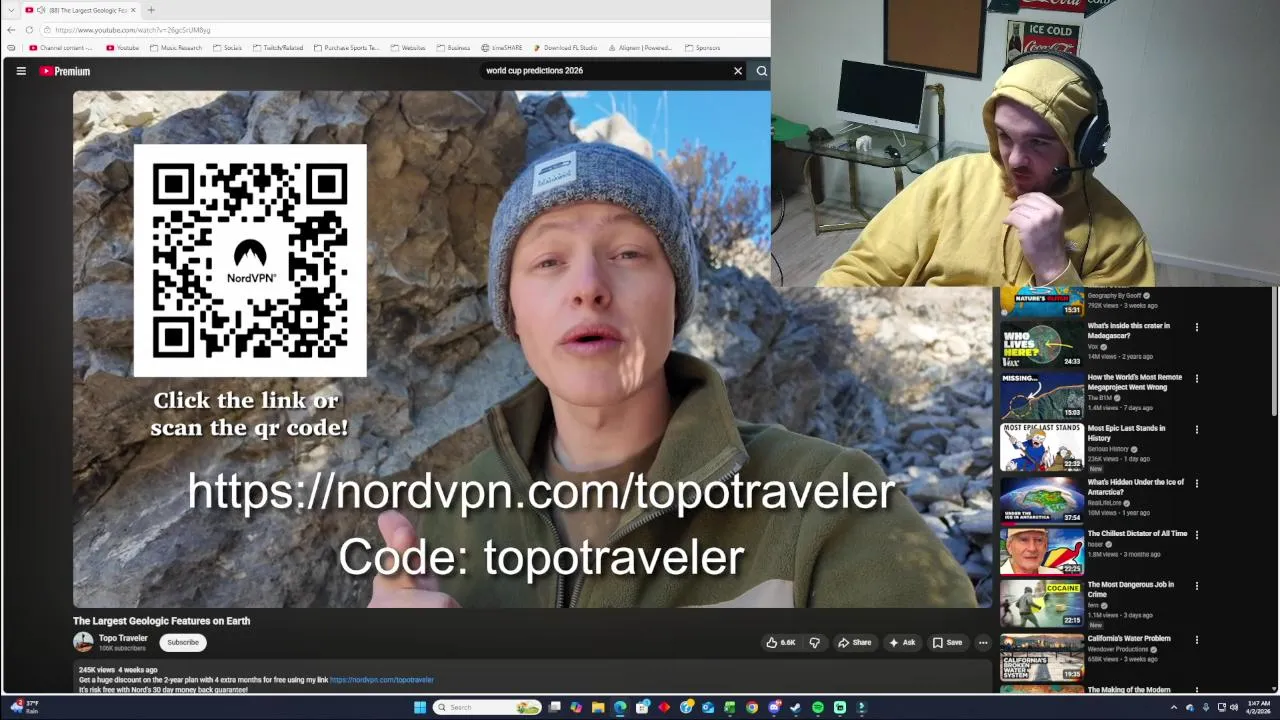Open the Ask AI button
Image resolution: width=1280 pixels, height=720 pixels.
click(902, 642)
